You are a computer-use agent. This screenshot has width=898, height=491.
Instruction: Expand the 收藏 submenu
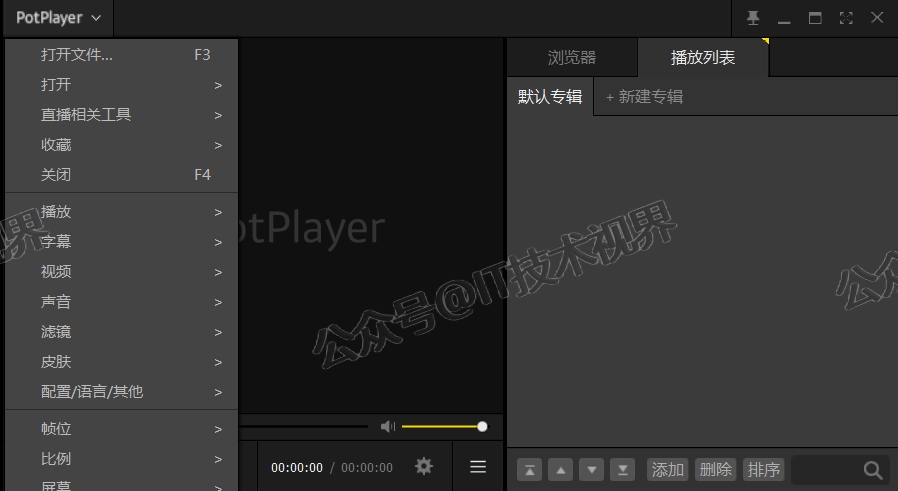coord(121,145)
